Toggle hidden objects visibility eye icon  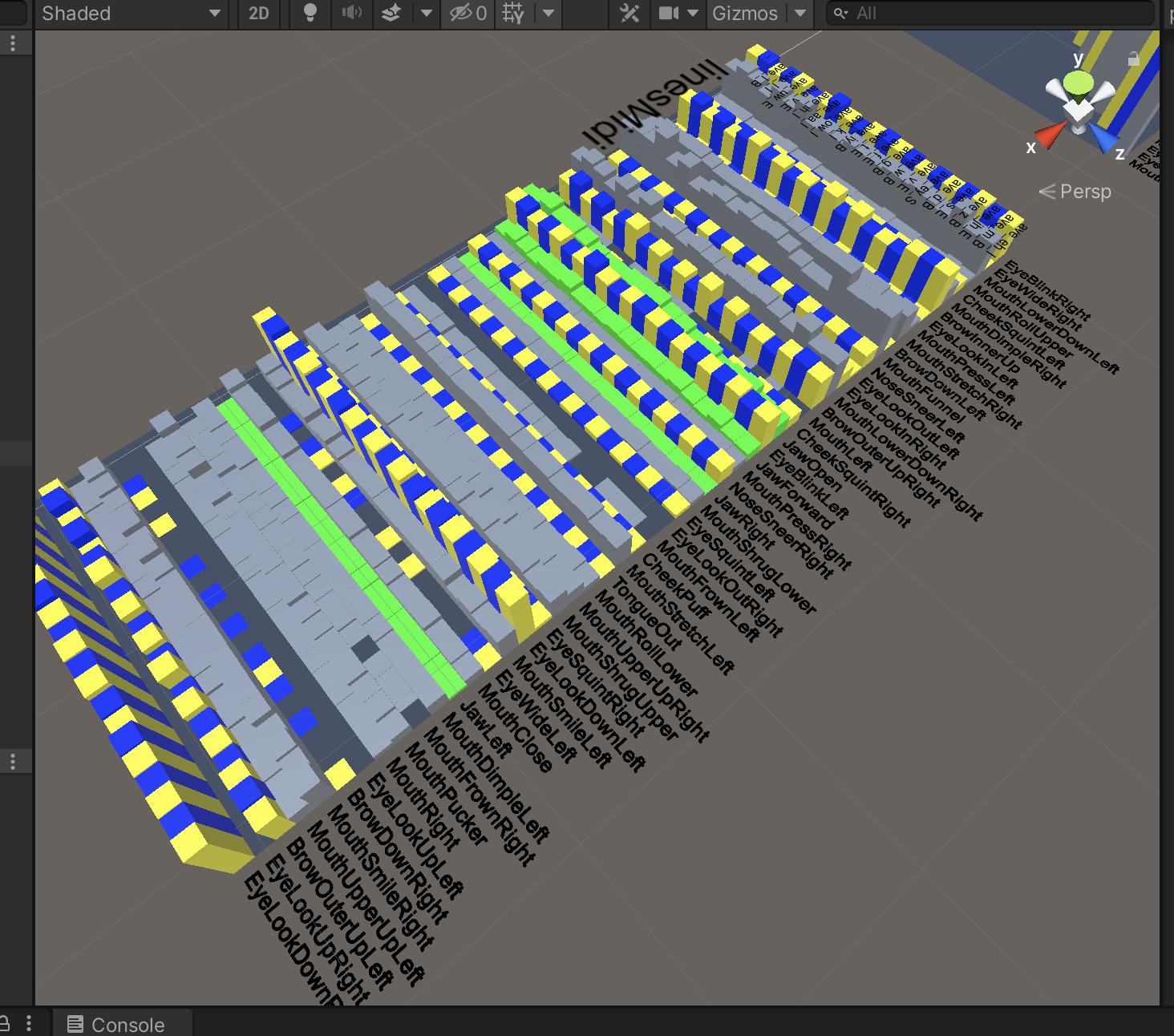[468, 14]
